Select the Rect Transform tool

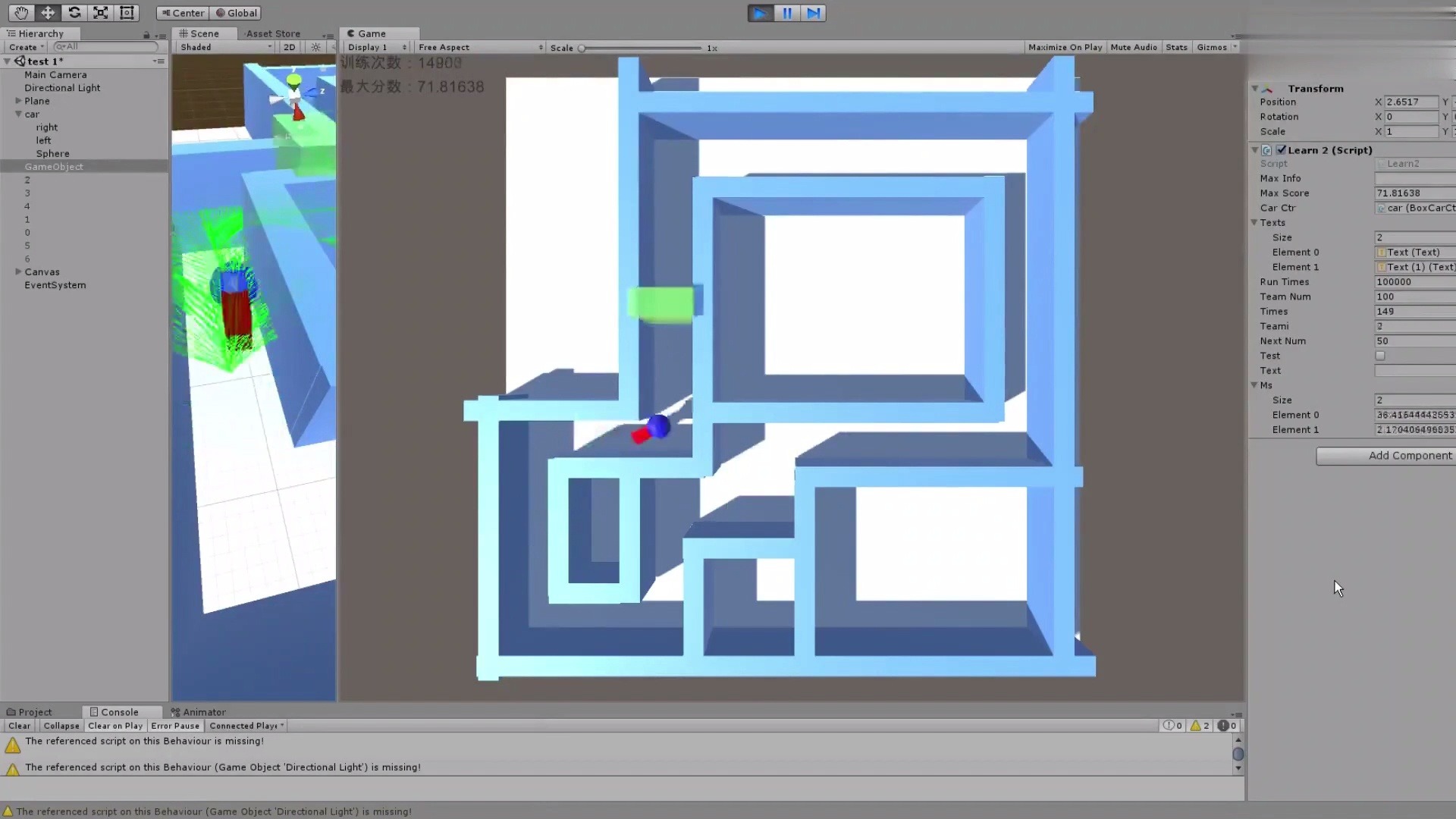[x=127, y=13]
